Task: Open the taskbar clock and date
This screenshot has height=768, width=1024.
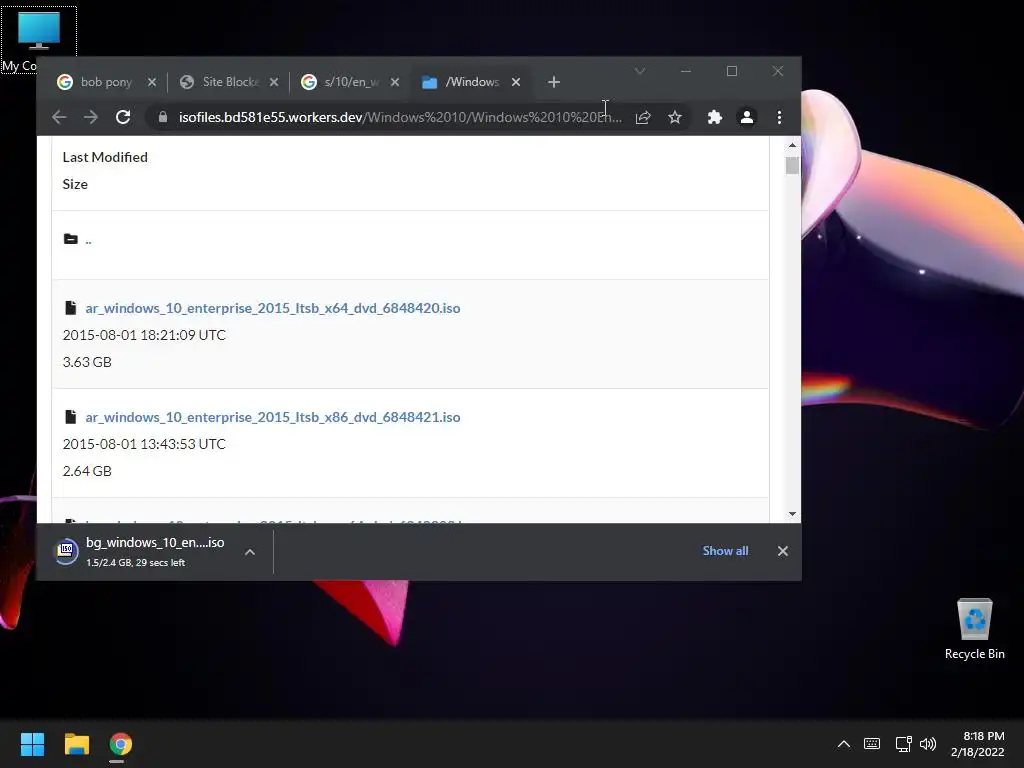Action: tap(978, 744)
